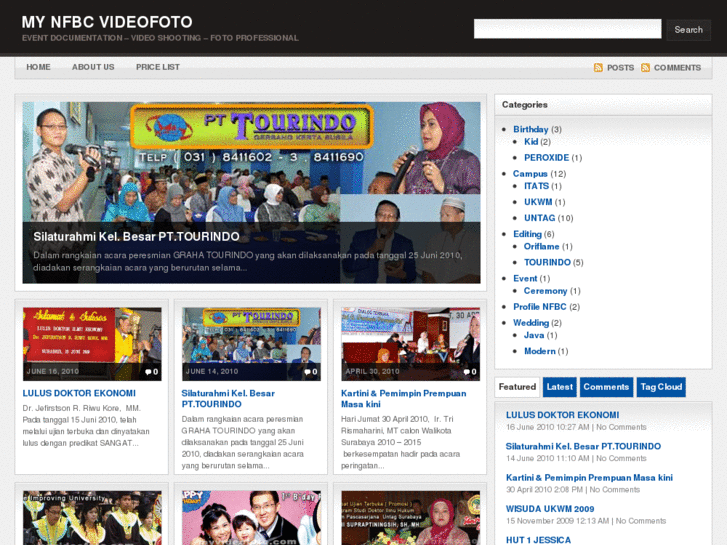
Task: Select the UNTAG subcategory
Action: (540, 218)
